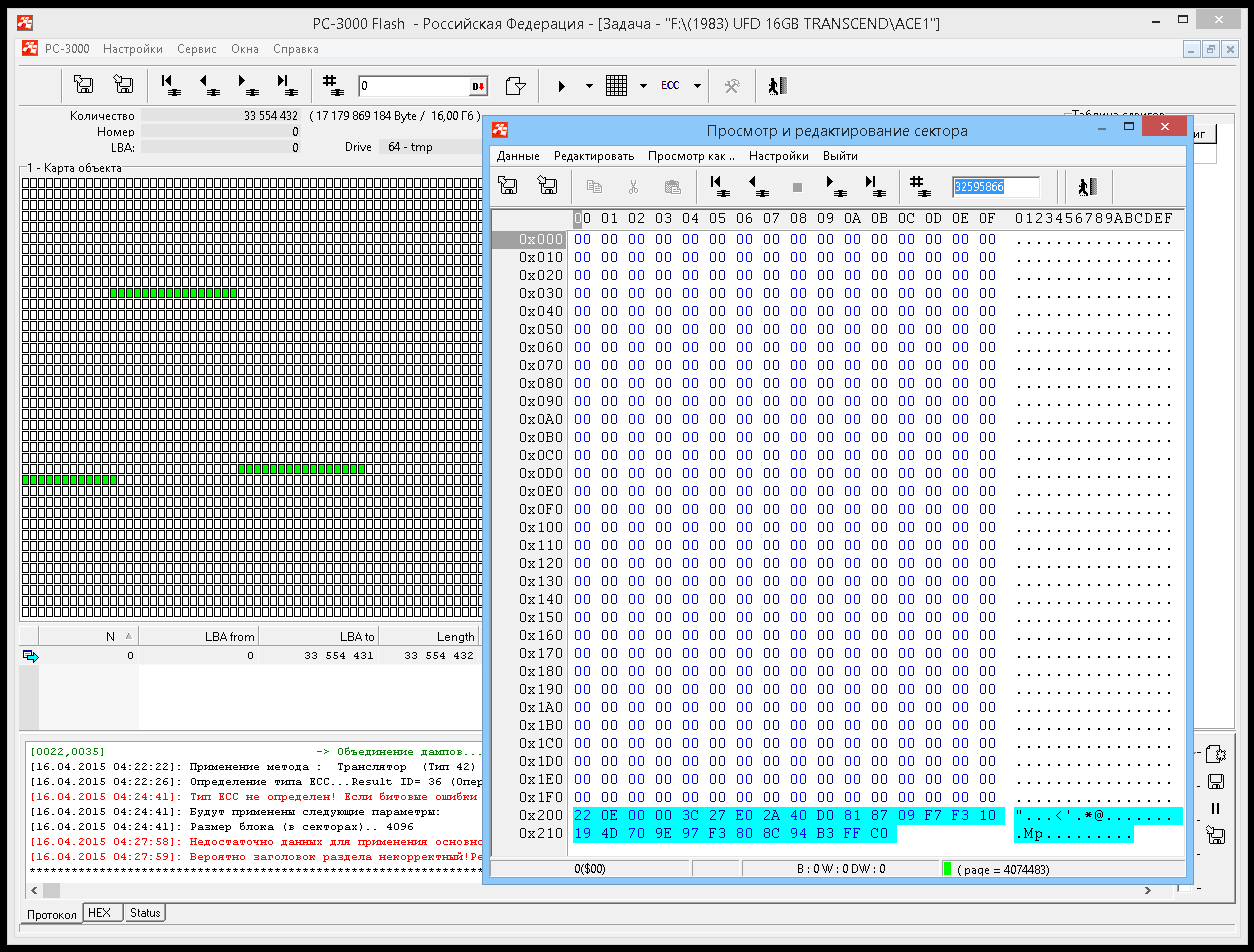Click the hammer tools icon in main toolbar
The width and height of the screenshot is (1254, 952).
click(x=732, y=86)
